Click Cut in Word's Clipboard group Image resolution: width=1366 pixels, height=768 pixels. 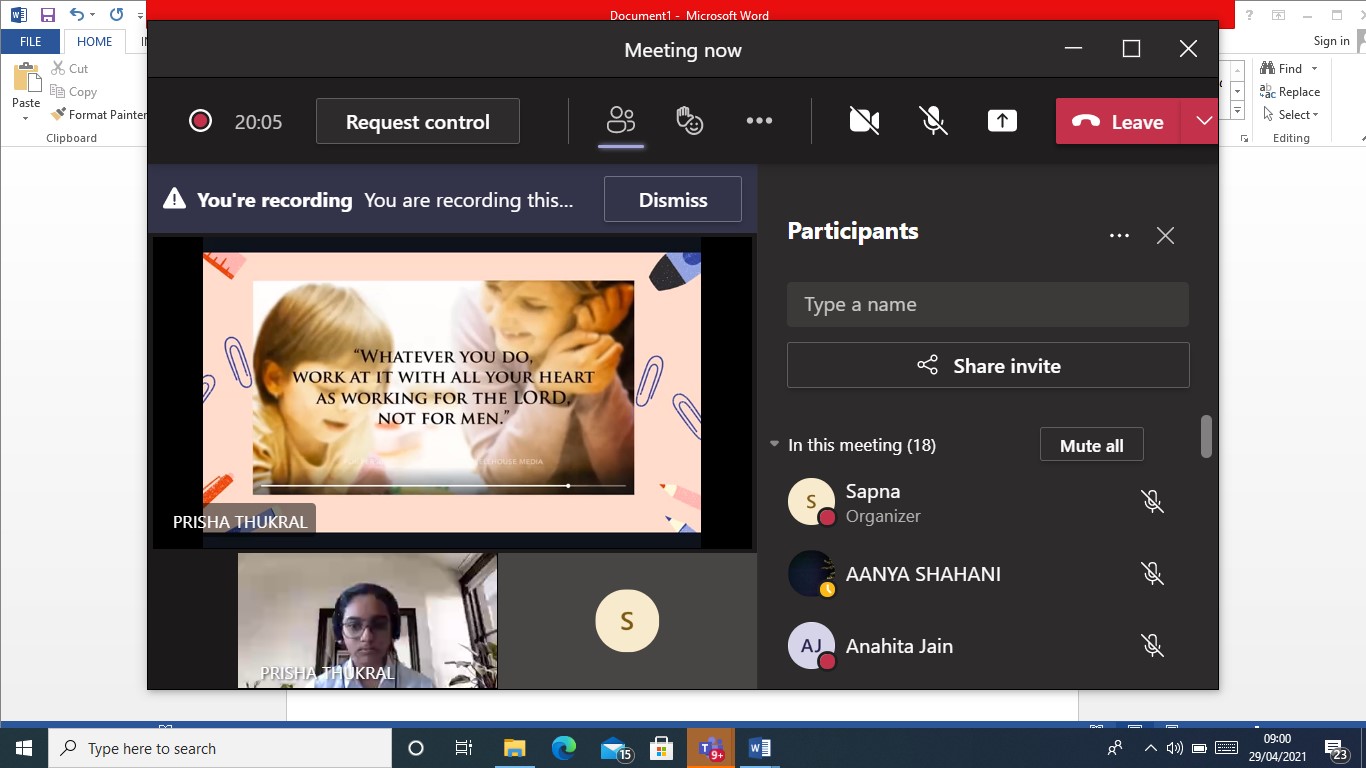coord(70,69)
